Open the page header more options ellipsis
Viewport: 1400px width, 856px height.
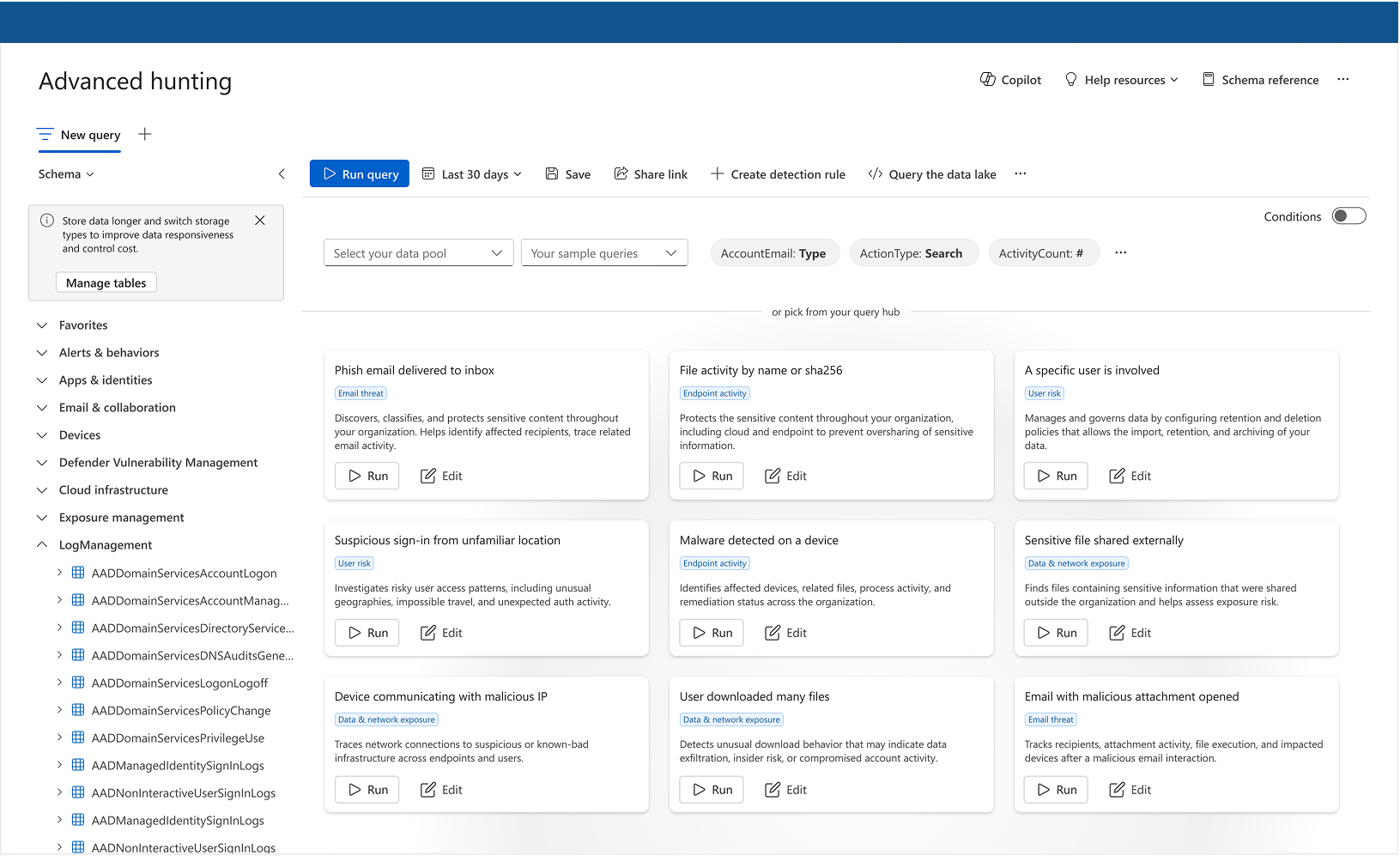pos(1343,80)
